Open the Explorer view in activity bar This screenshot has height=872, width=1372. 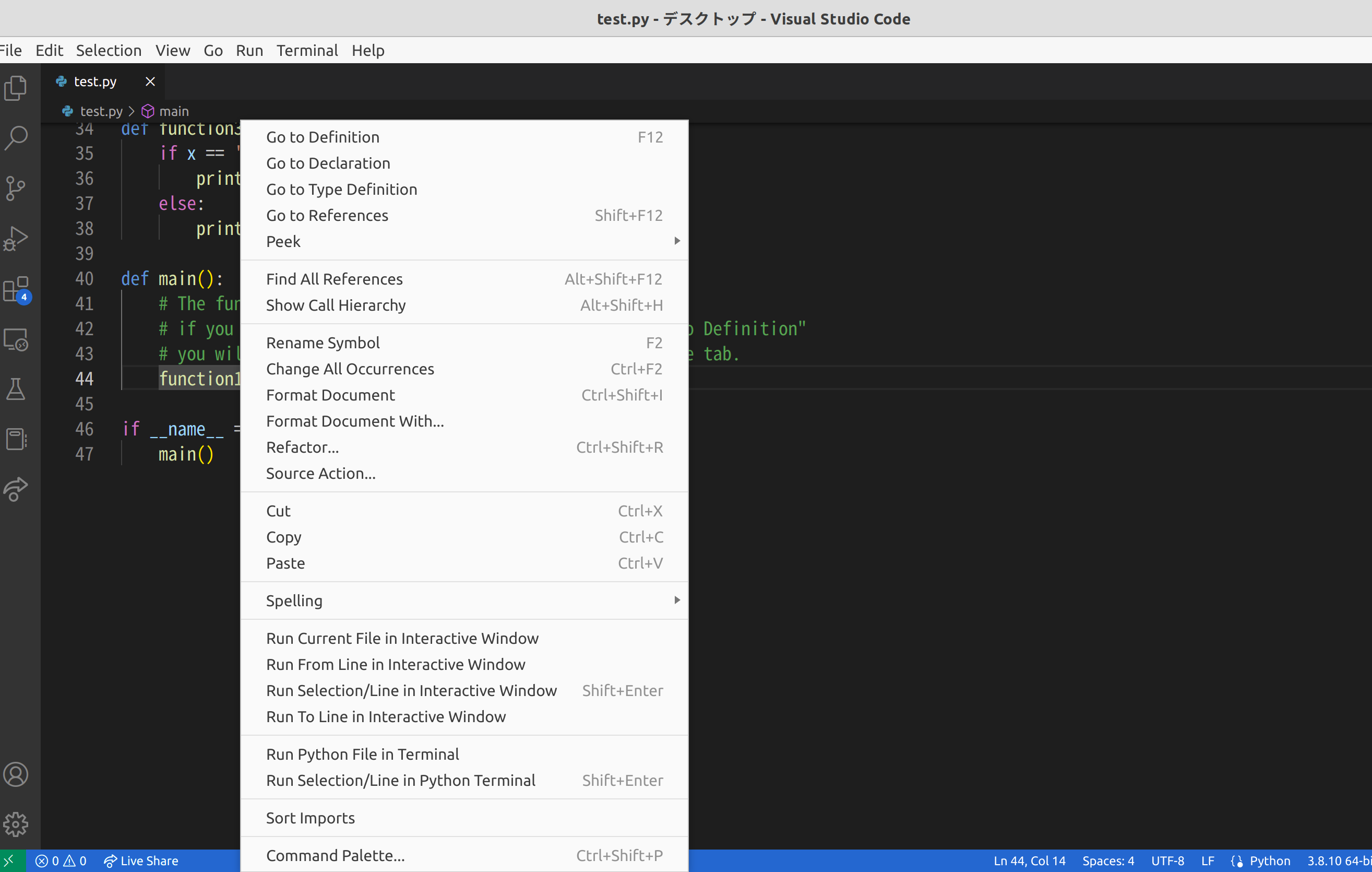(x=16, y=88)
